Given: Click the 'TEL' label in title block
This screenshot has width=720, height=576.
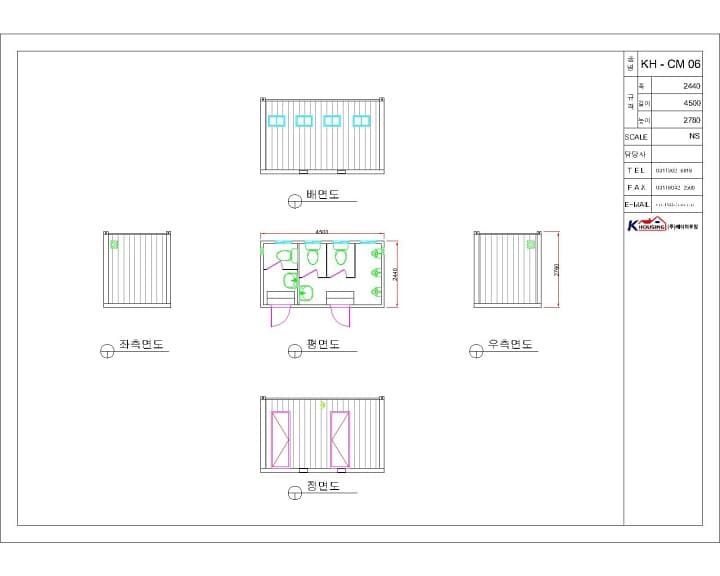Looking at the screenshot, I should click(x=636, y=170).
